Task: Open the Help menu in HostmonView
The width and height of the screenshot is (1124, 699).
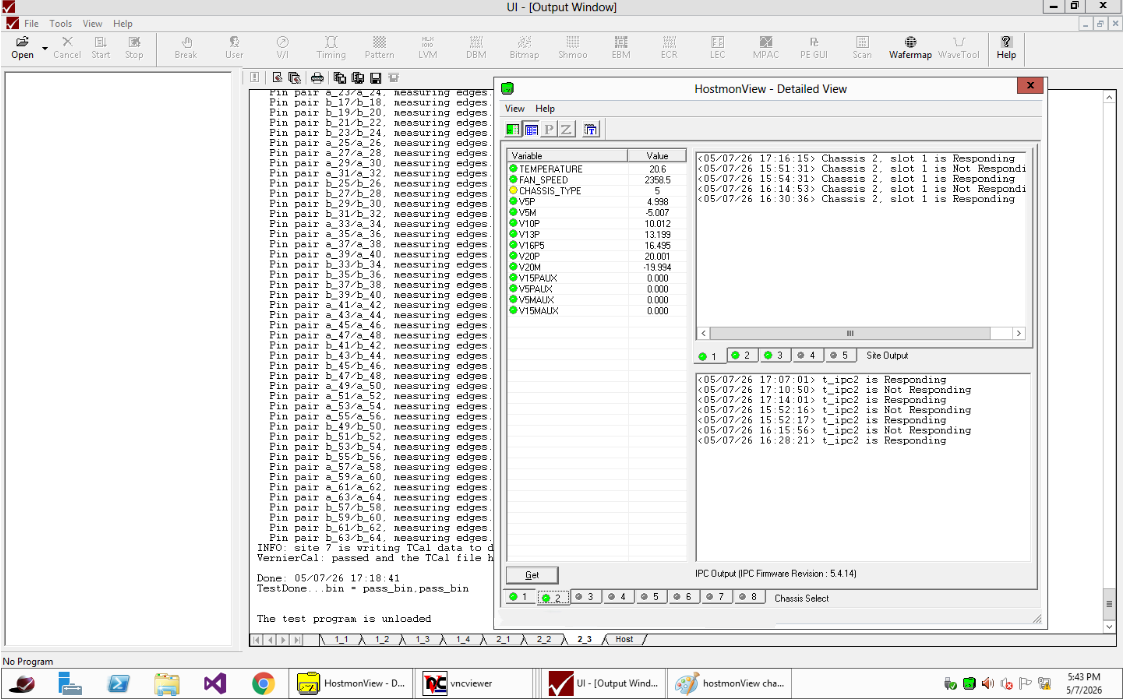Action: [545, 108]
